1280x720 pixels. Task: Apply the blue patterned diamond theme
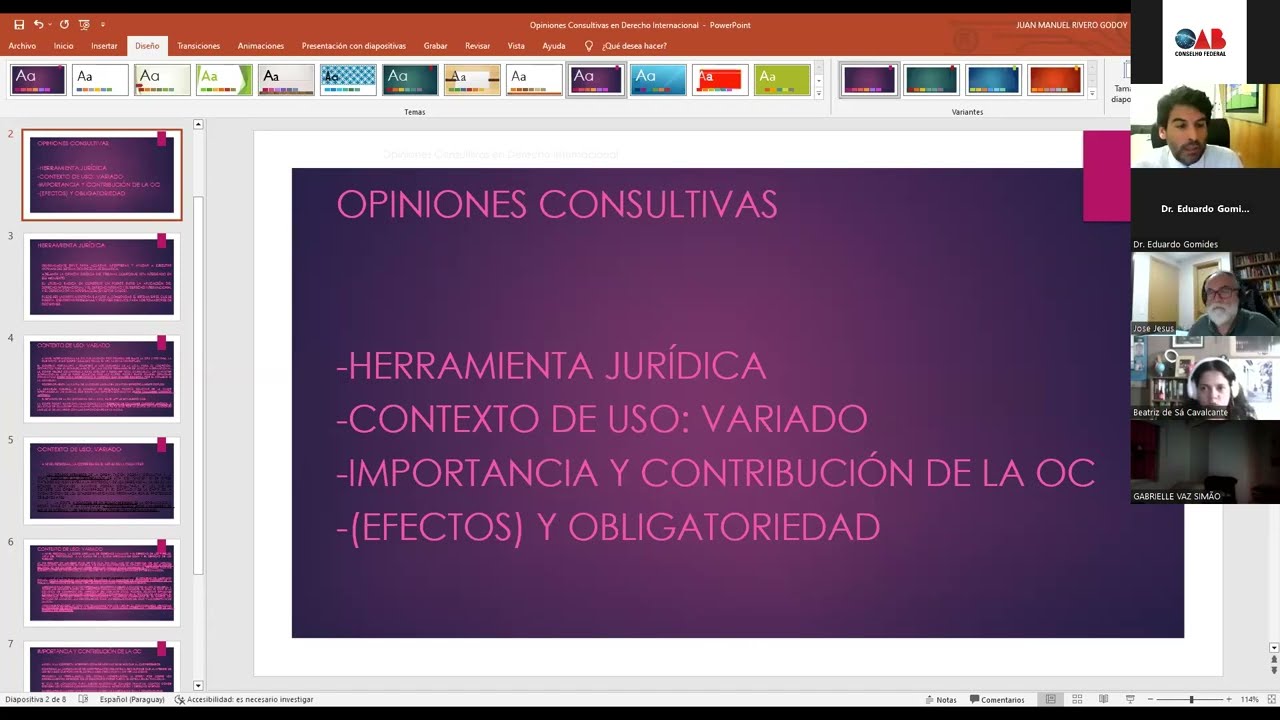point(348,80)
